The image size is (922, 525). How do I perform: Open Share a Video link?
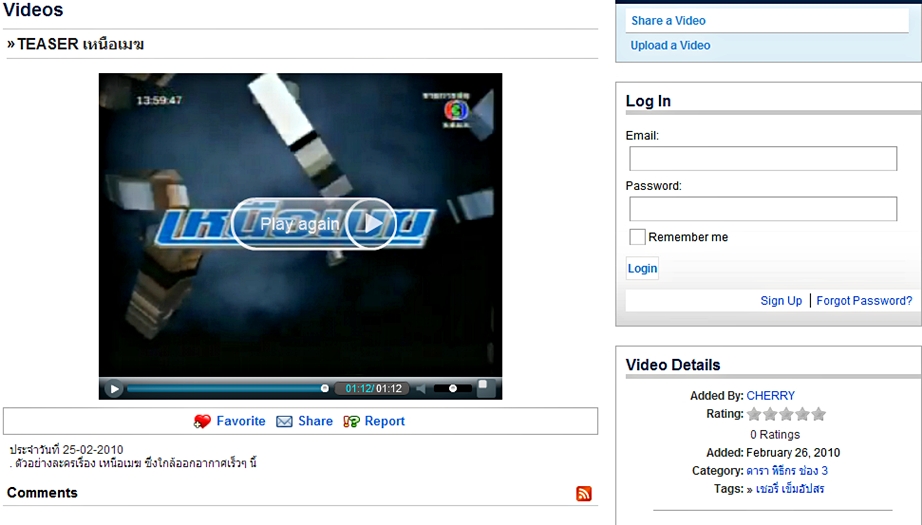click(x=668, y=21)
